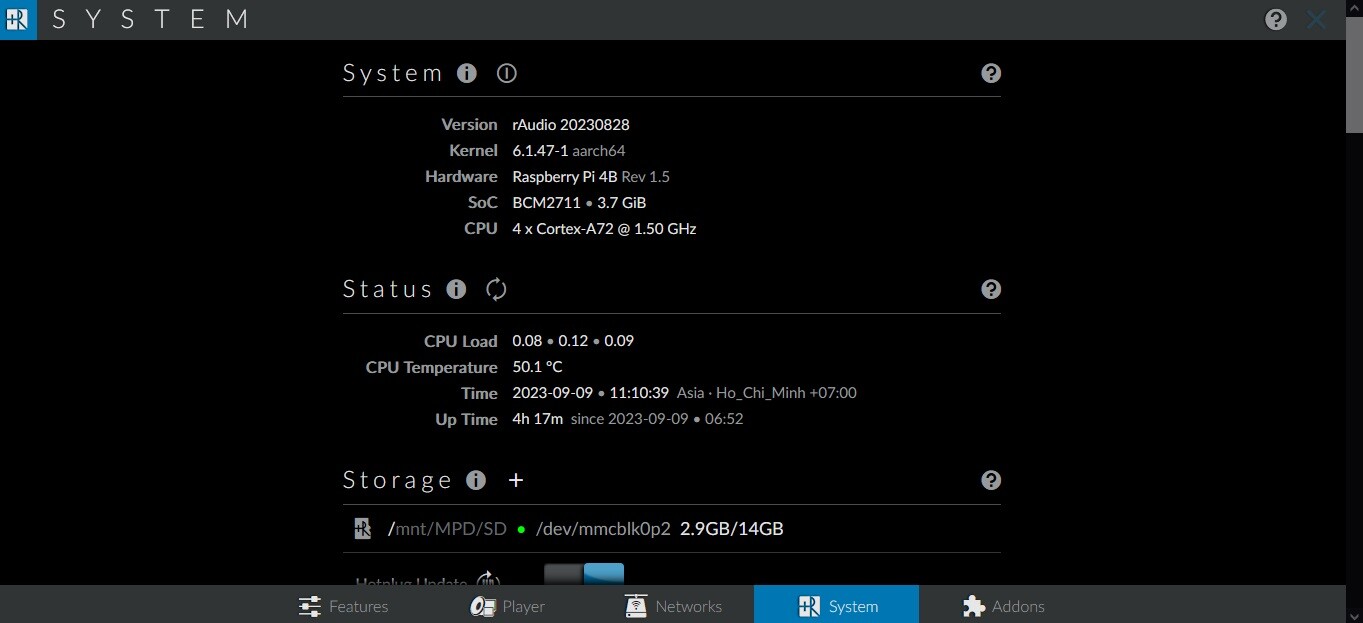Click the Up Time value 4h 17m

(537, 419)
